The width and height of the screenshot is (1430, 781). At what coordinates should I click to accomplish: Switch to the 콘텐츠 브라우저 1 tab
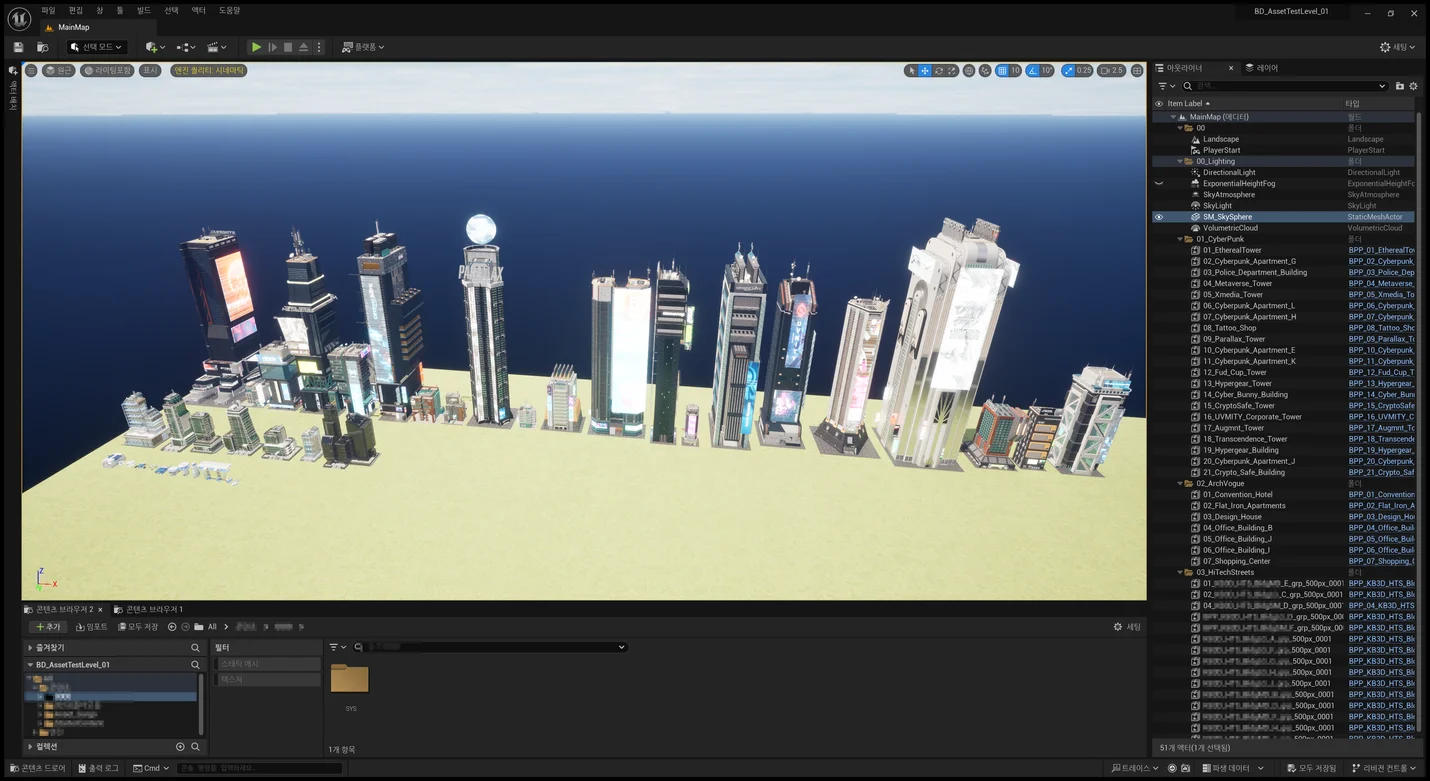[x=148, y=609]
